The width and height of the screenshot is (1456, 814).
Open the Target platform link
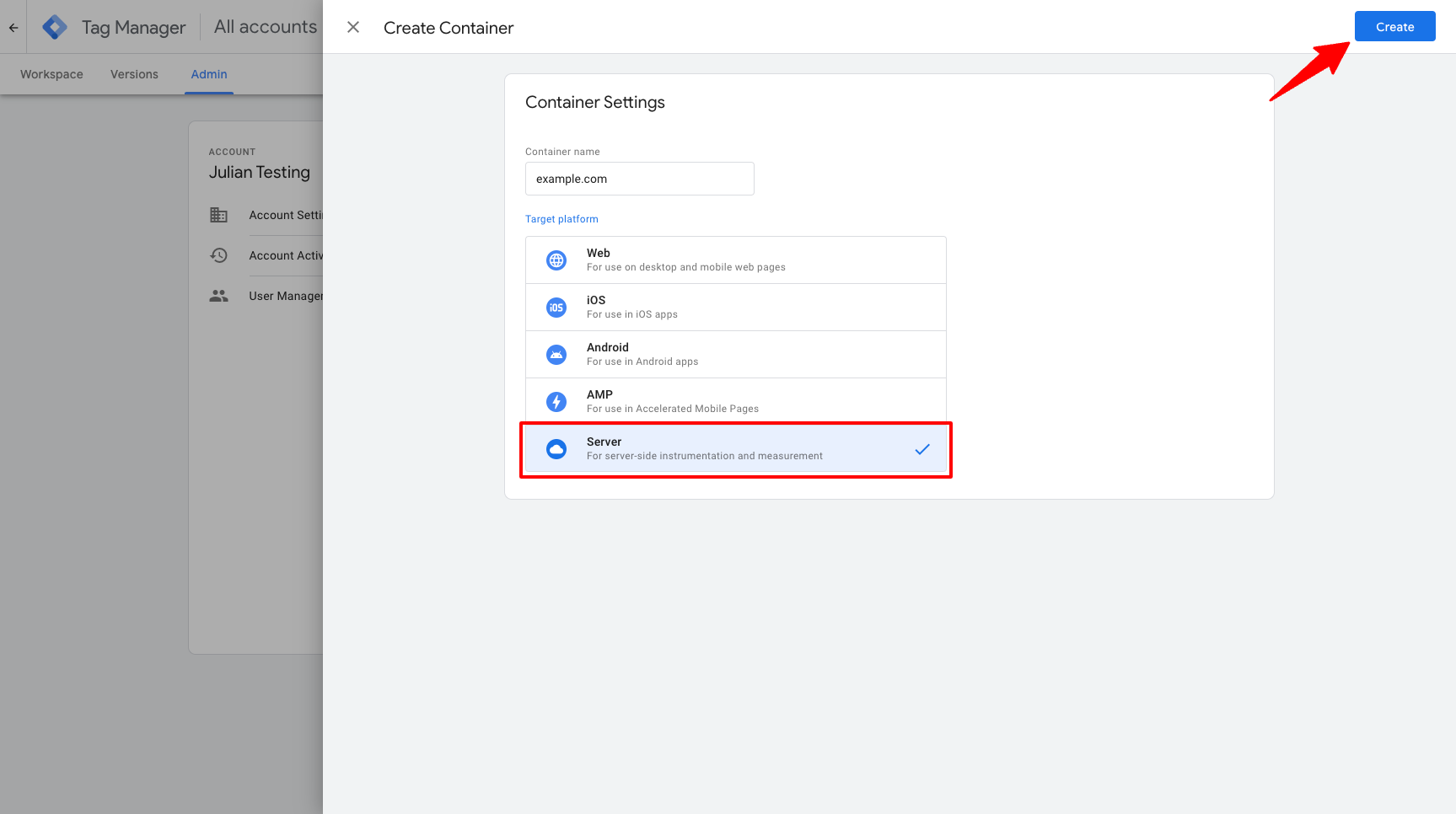tap(561, 218)
